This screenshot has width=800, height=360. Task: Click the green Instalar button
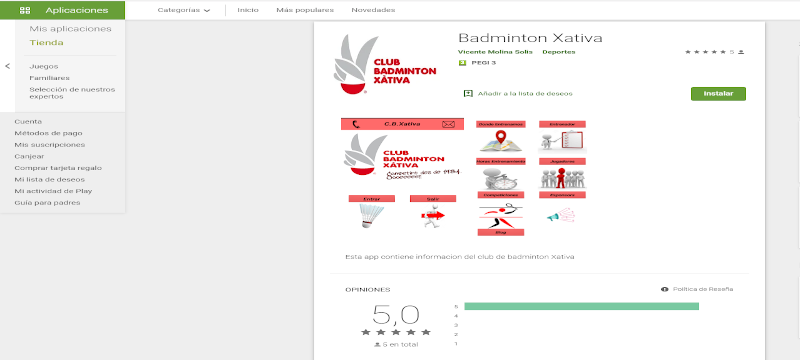coord(718,94)
